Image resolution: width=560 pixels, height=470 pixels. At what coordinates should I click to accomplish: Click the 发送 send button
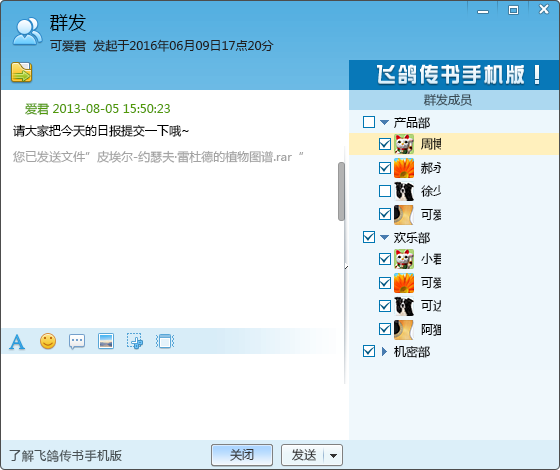(x=303, y=455)
